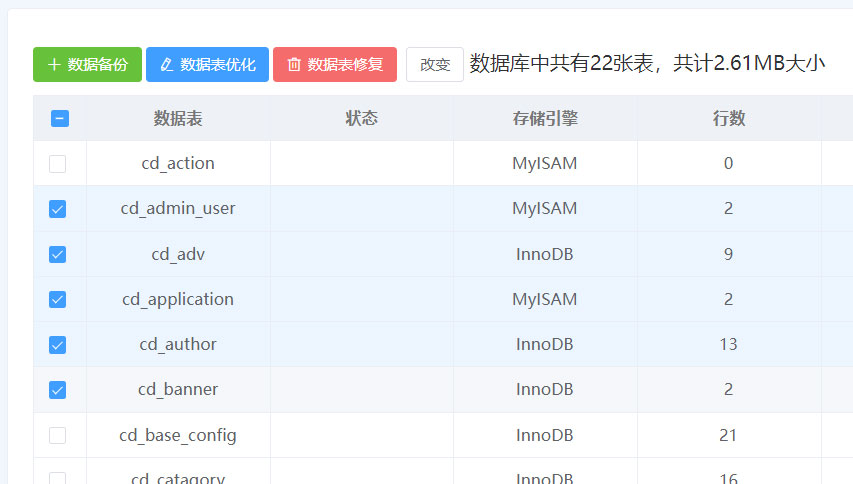Click MyISAM engine in cd_action row
Viewport: 853px width, 484px height.
545,164
